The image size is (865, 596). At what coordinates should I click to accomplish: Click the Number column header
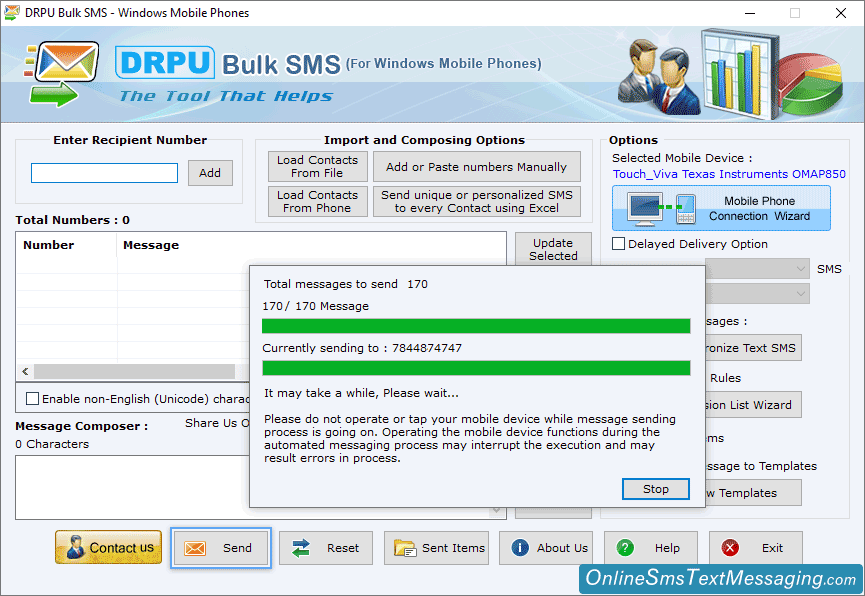49,245
